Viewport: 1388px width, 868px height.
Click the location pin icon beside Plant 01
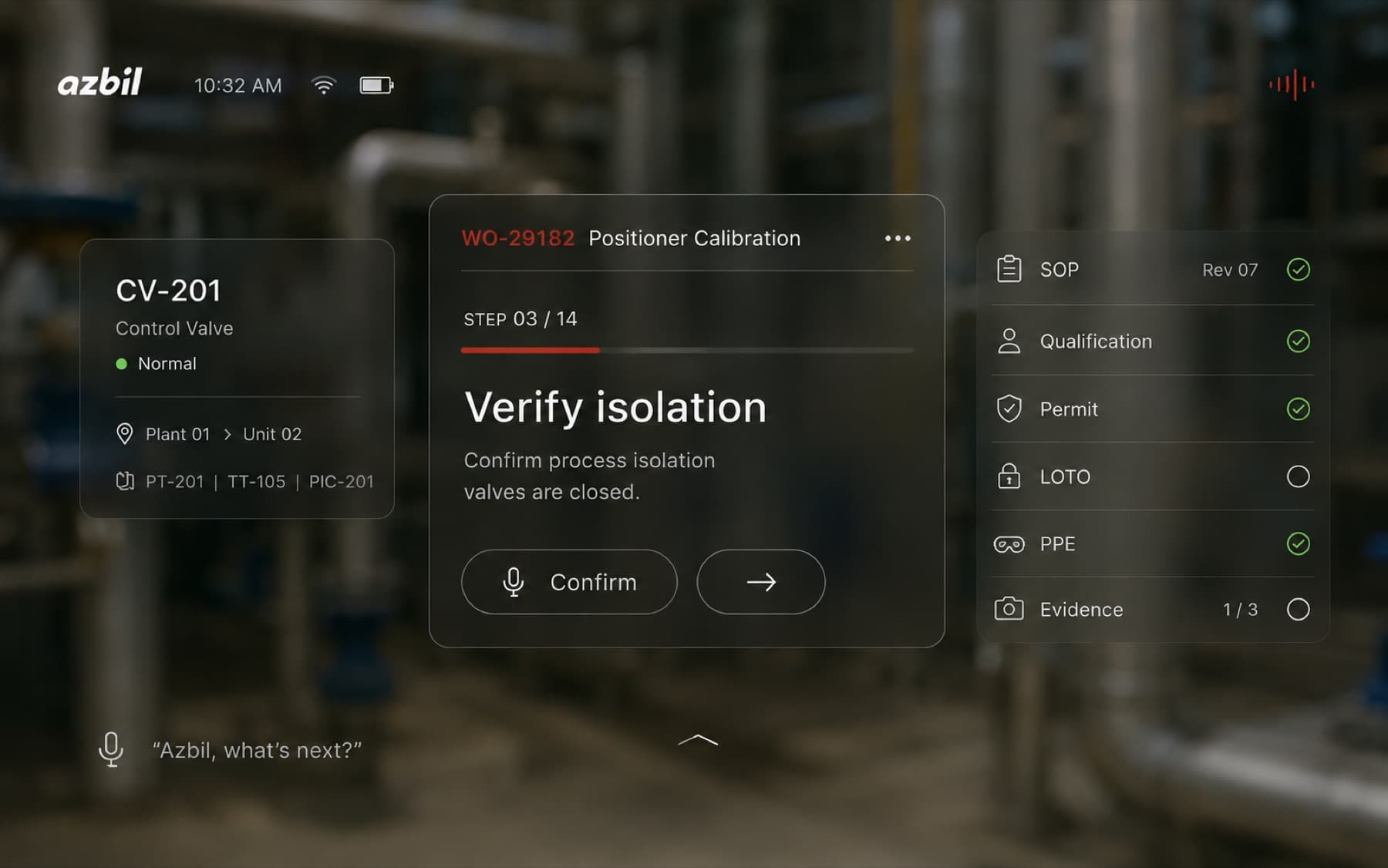(124, 434)
